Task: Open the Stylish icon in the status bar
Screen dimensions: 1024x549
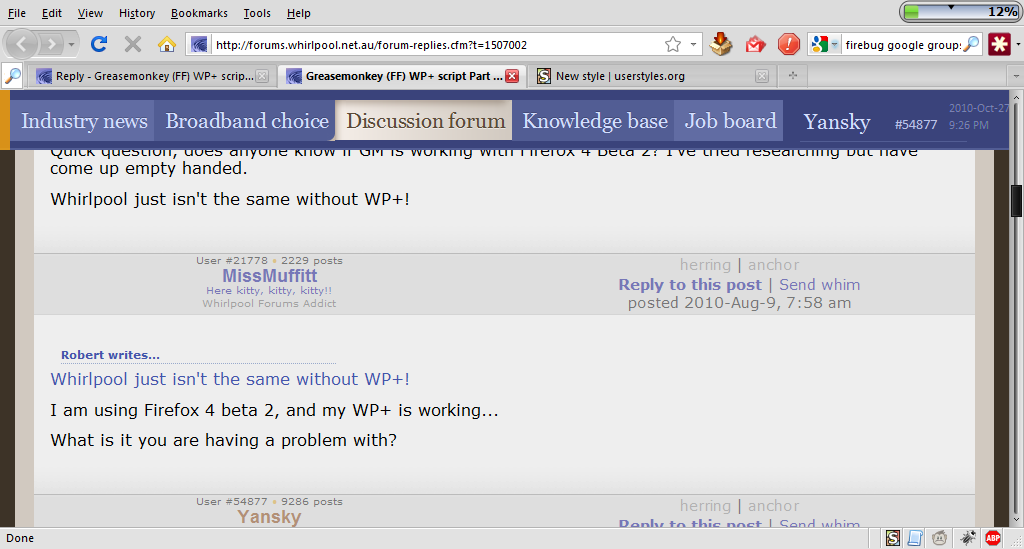Action: click(893, 538)
